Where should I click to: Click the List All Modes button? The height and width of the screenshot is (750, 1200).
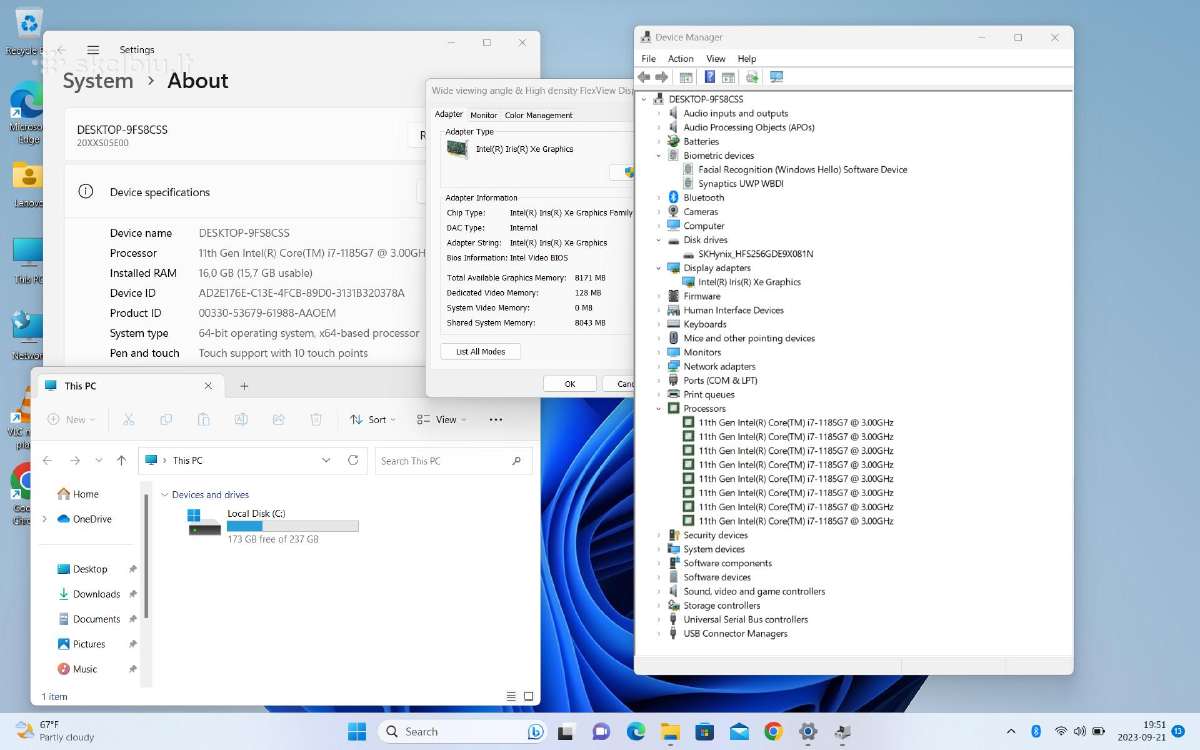click(x=481, y=352)
